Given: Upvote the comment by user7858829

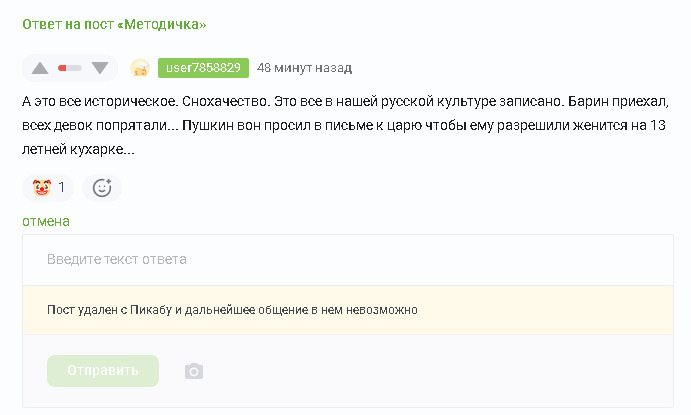Looking at the screenshot, I should [x=40, y=68].
